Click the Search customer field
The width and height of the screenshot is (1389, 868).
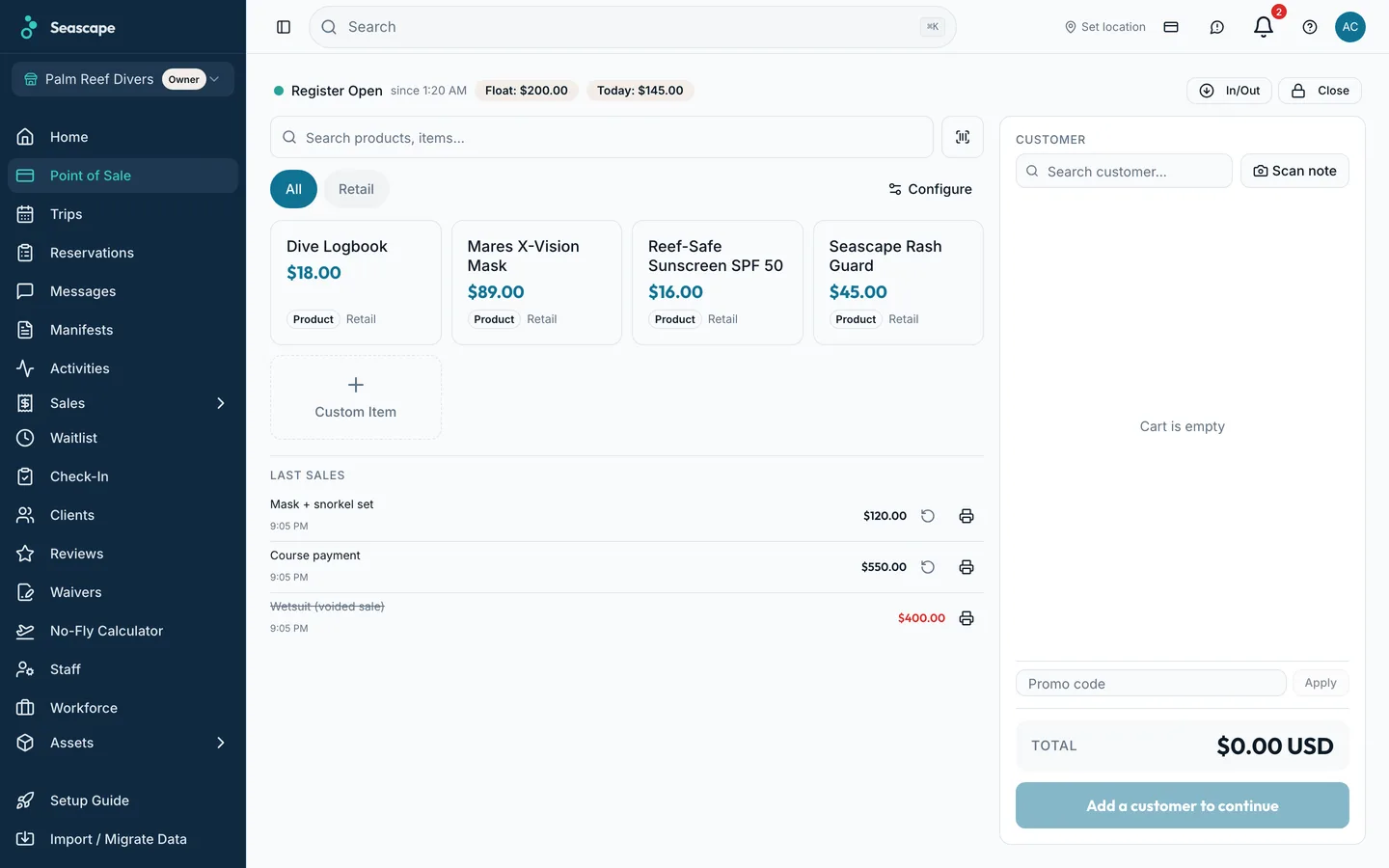pos(1124,171)
